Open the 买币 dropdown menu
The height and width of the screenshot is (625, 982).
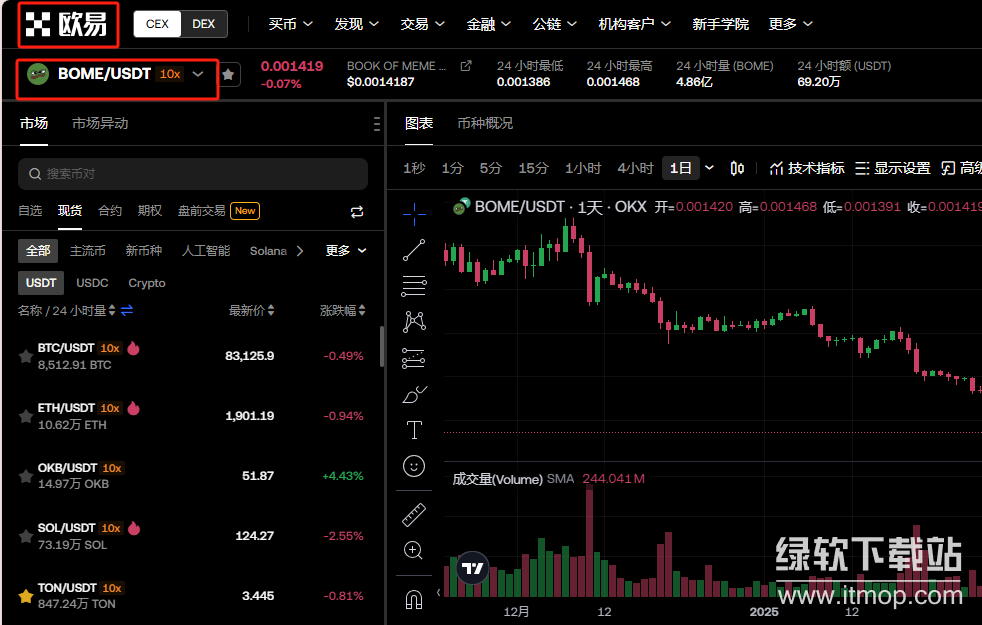(290, 24)
